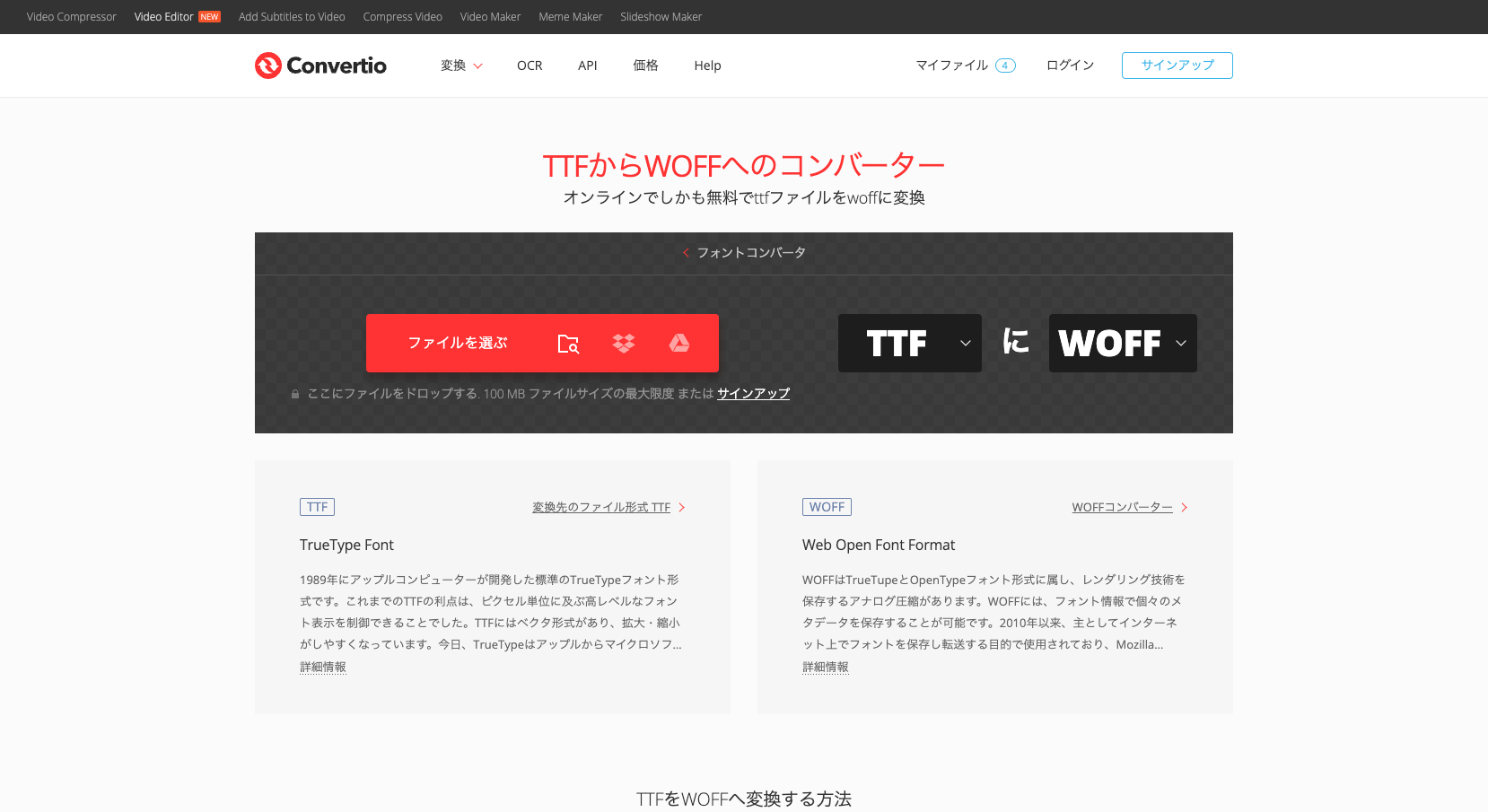Browse computer files via folder icon
This screenshot has height=812, width=1488.
coord(568,344)
